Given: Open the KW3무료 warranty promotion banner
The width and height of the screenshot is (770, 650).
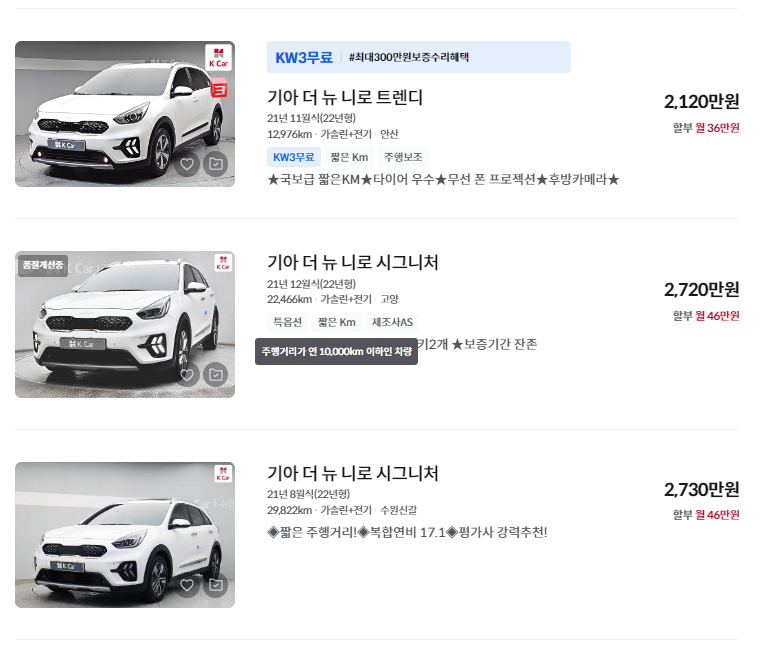Looking at the screenshot, I should point(418,57).
